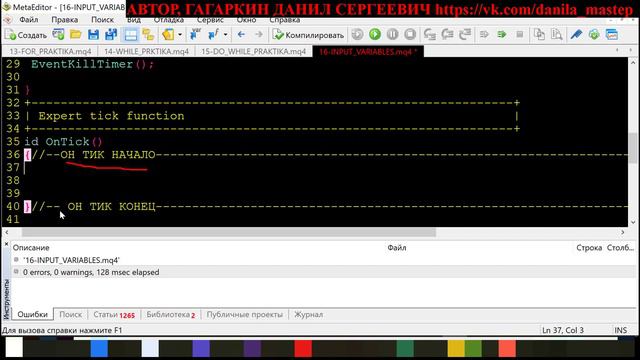Click the horizontal scrollbar thumb in editor
640x360 pixels.
click(x=229, y=232)
